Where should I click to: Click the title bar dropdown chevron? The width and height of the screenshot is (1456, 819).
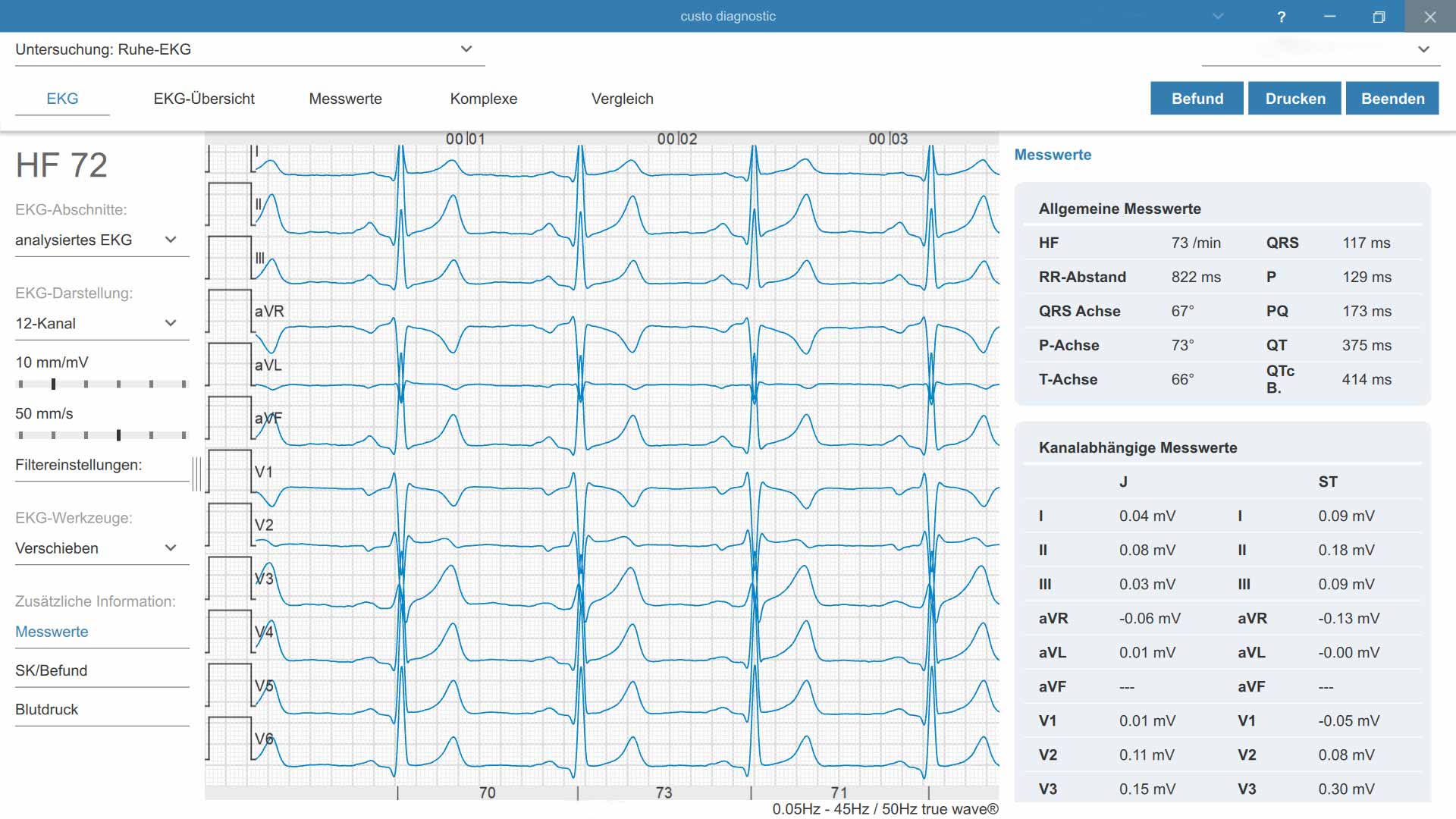pos(1218,16)
